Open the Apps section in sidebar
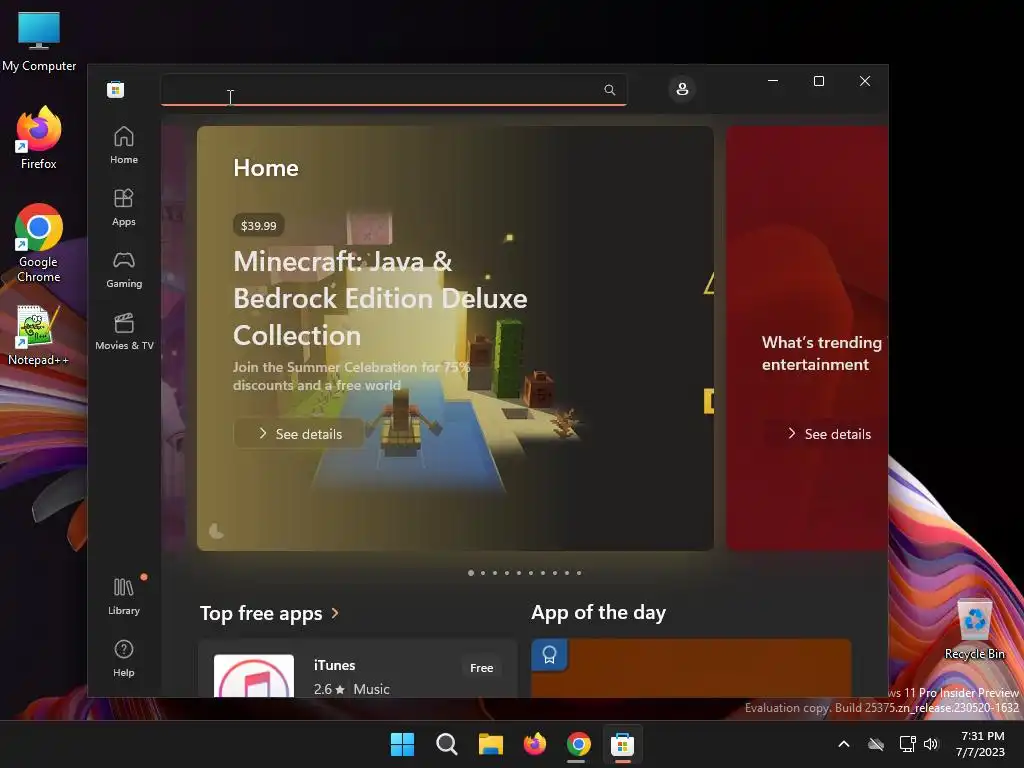The height and width of the screenshot is (768, 1024). tap(123, 207)
